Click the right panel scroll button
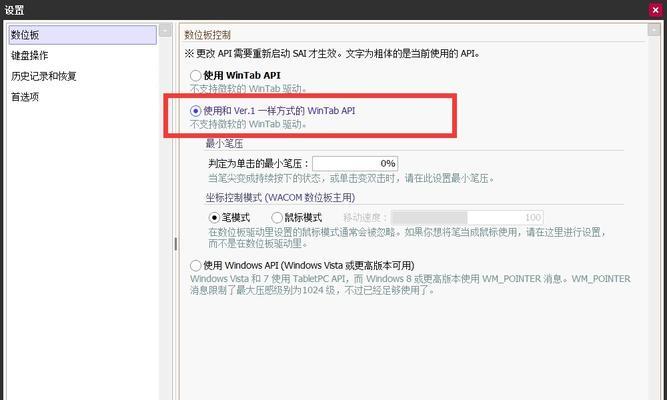 coord(654,30)
